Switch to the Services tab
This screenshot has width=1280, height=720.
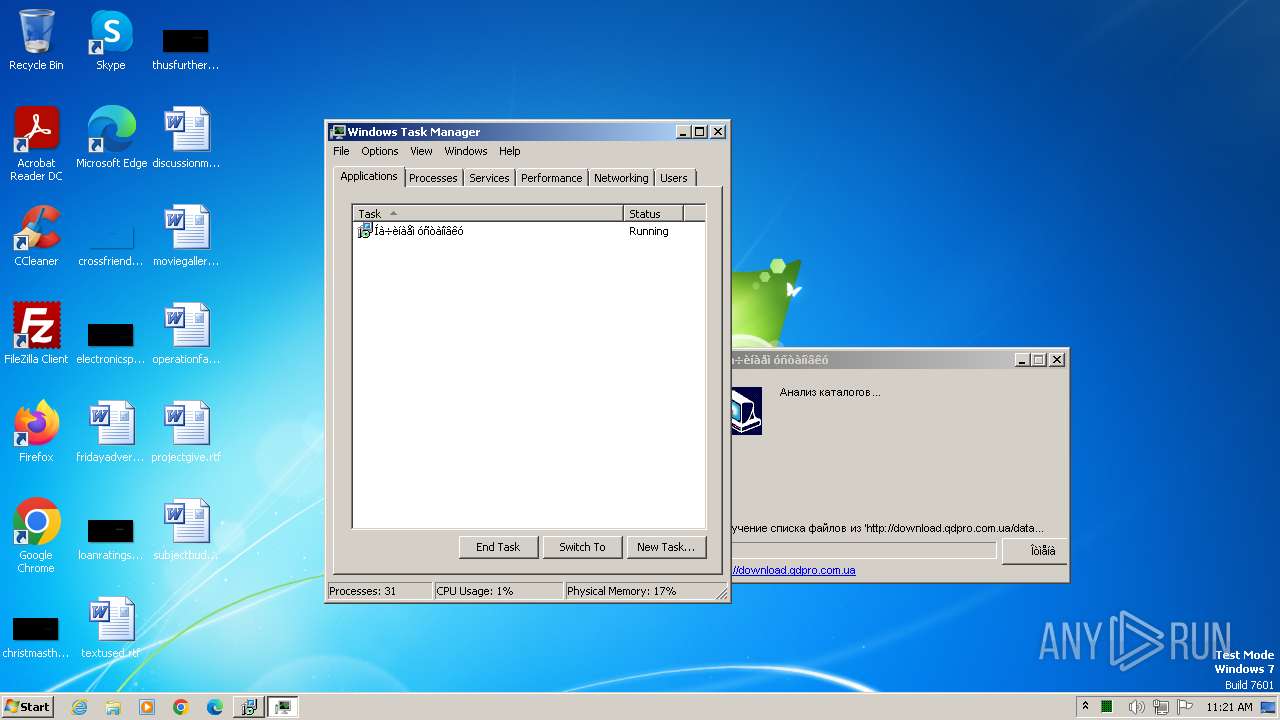click(x=489, y=178)
